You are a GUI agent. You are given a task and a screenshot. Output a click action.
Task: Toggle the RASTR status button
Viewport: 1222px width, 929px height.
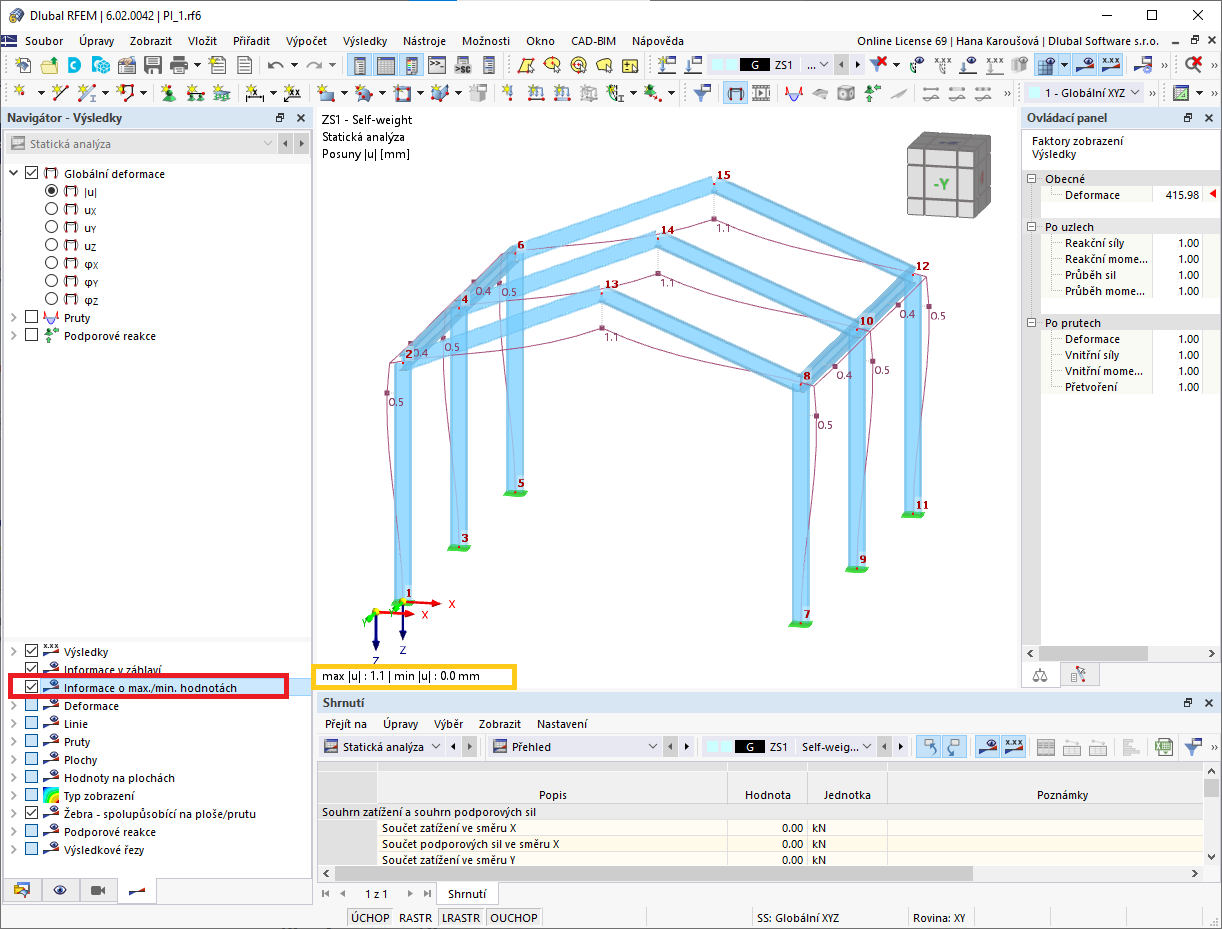pyautogui.click(x=416, y=917)
